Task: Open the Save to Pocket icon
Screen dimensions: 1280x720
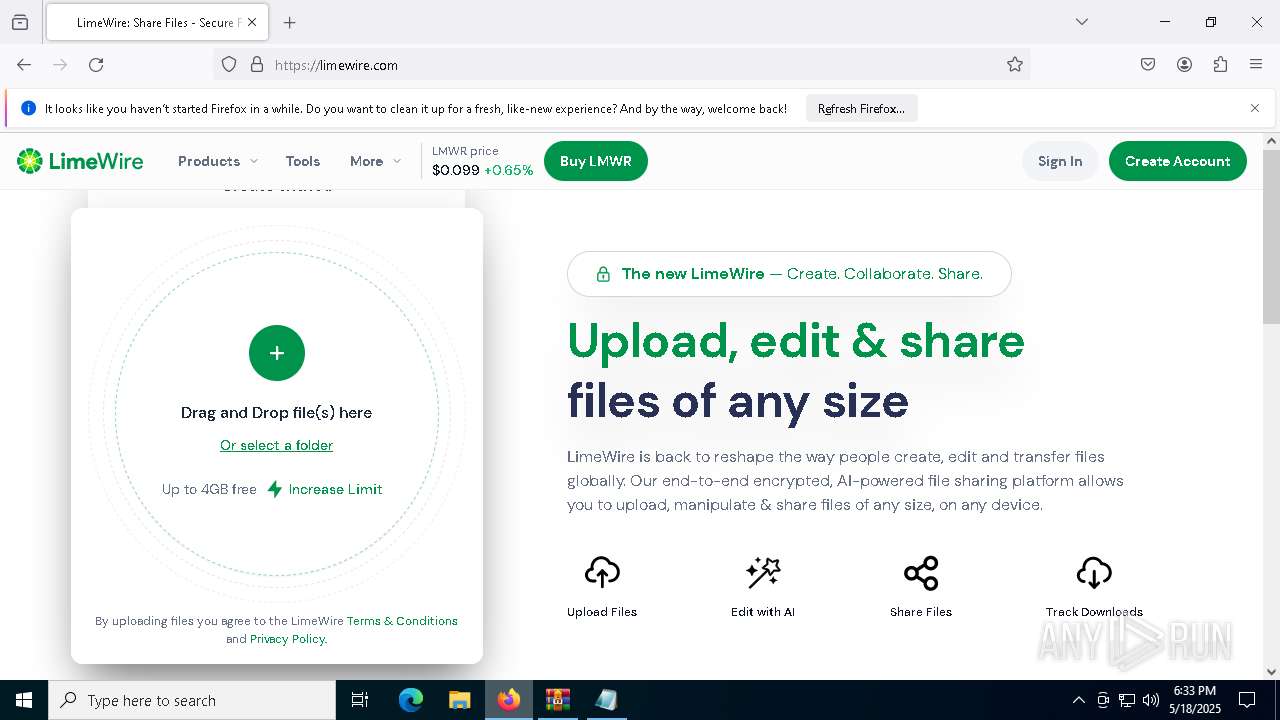Action: (x=1148, y=65)
